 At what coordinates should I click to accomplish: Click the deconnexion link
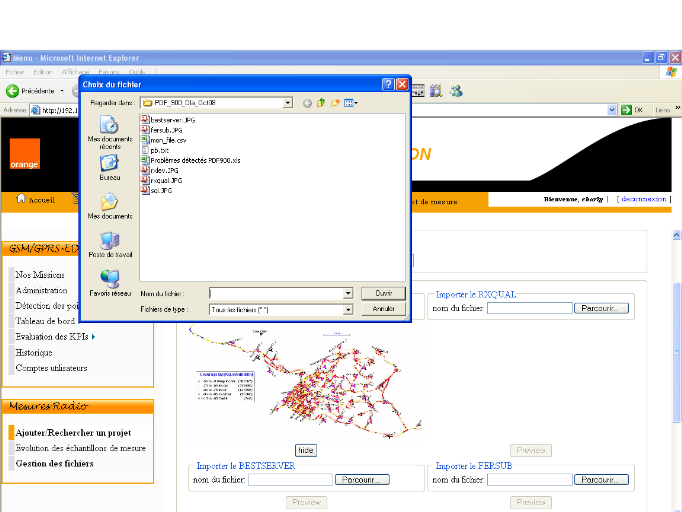[644, 199]
